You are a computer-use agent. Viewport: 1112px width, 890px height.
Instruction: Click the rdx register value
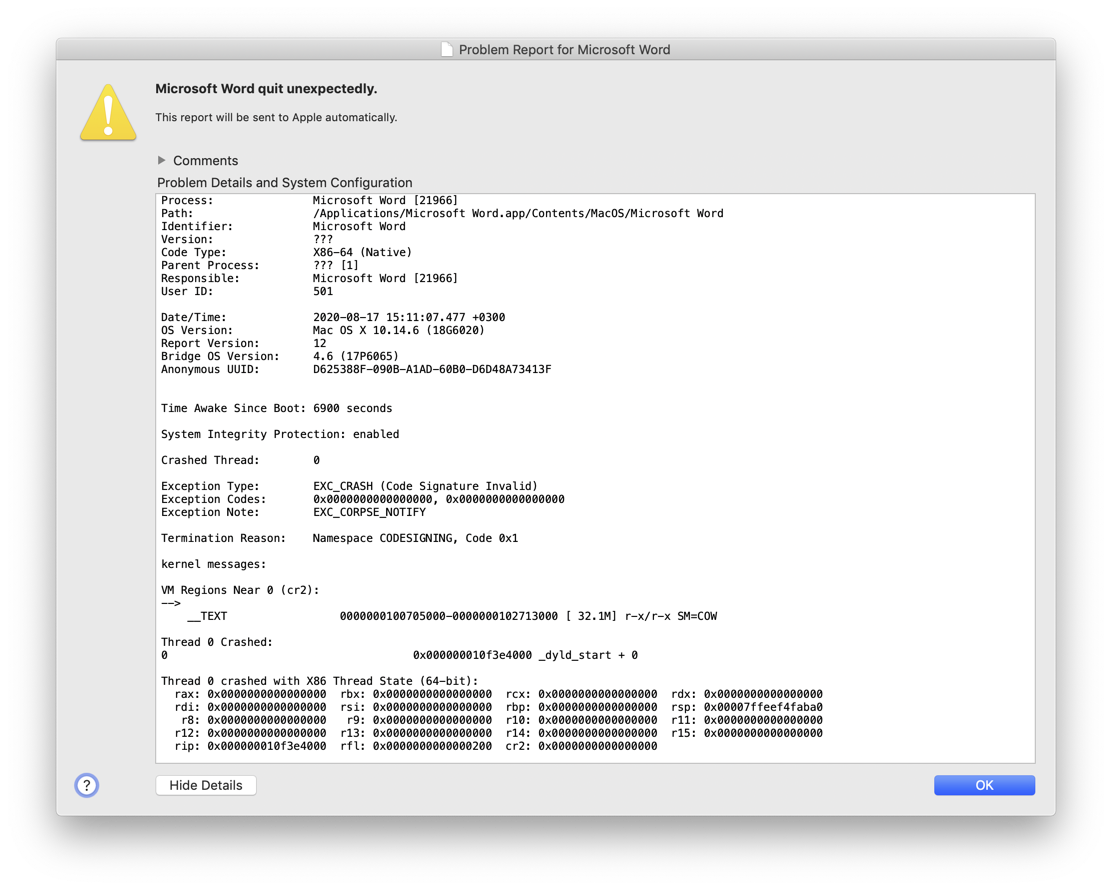763,694
